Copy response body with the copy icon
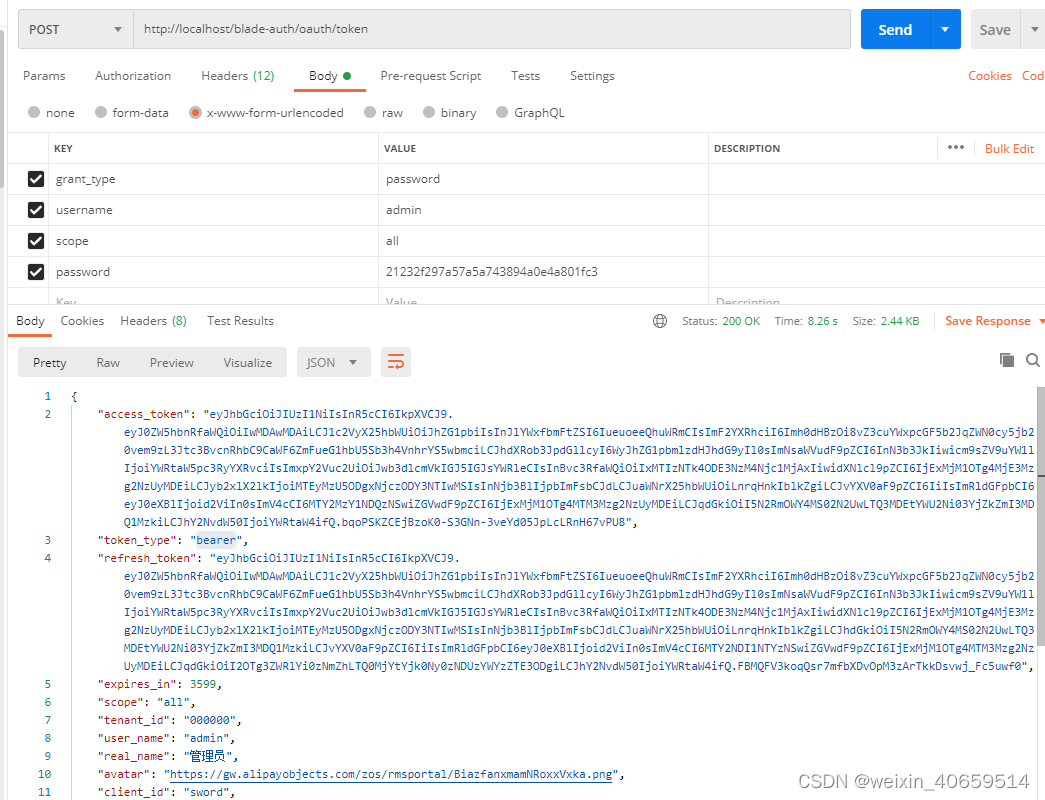The width and height of the screenshot is (1045, 800). click(1006, 360)
